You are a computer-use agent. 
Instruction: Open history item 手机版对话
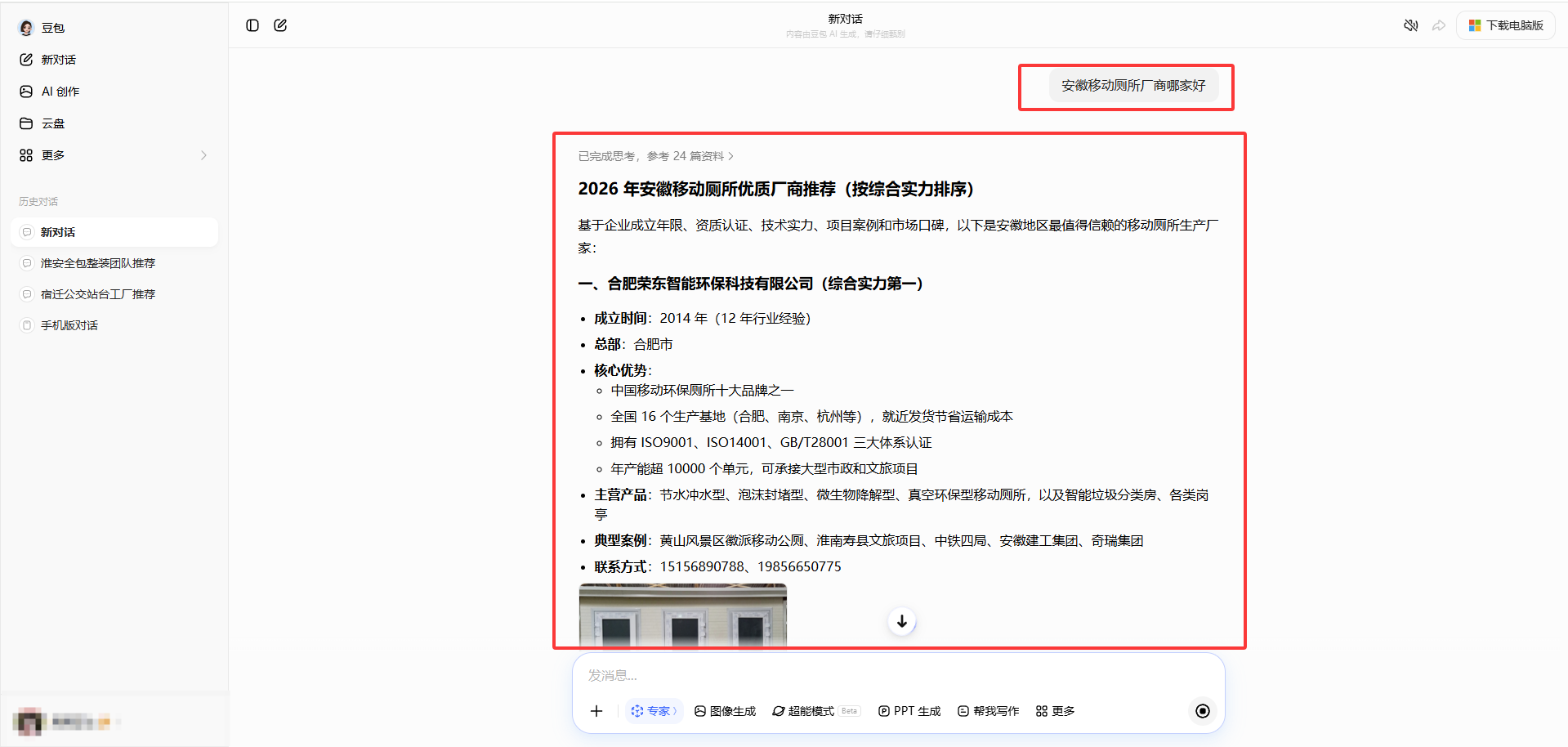point(114,325)
